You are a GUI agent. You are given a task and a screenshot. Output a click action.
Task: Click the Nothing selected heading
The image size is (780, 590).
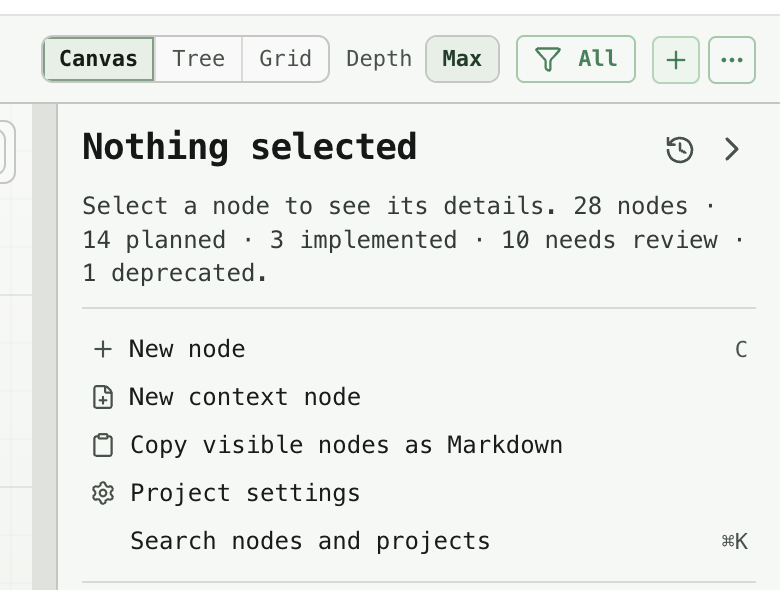(249, 147)
